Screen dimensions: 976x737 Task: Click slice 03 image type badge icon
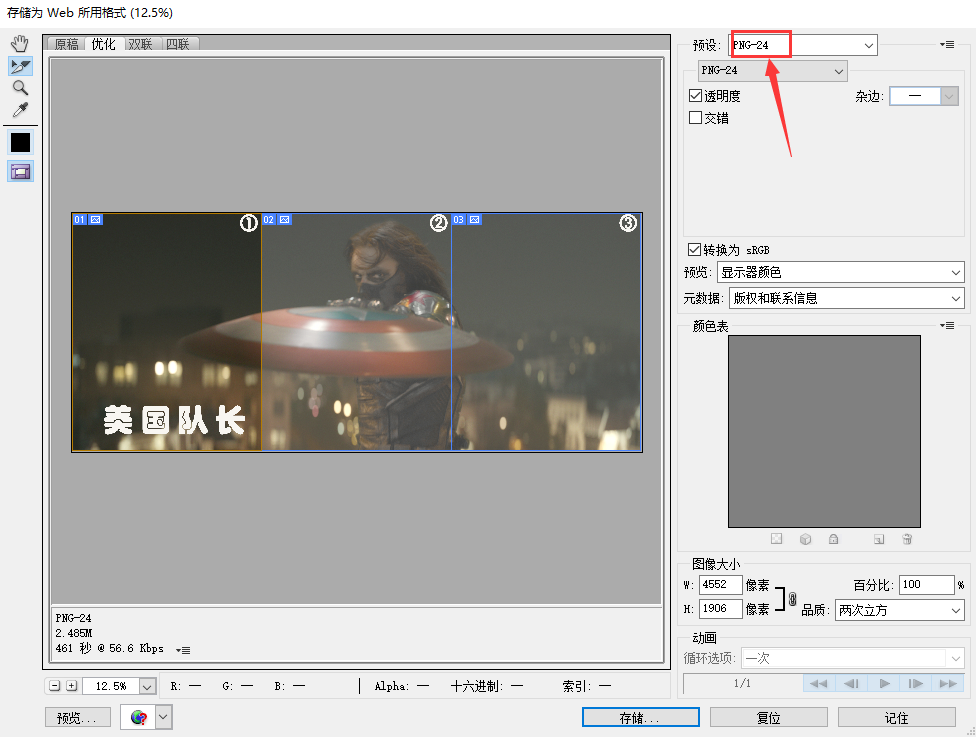475,220
